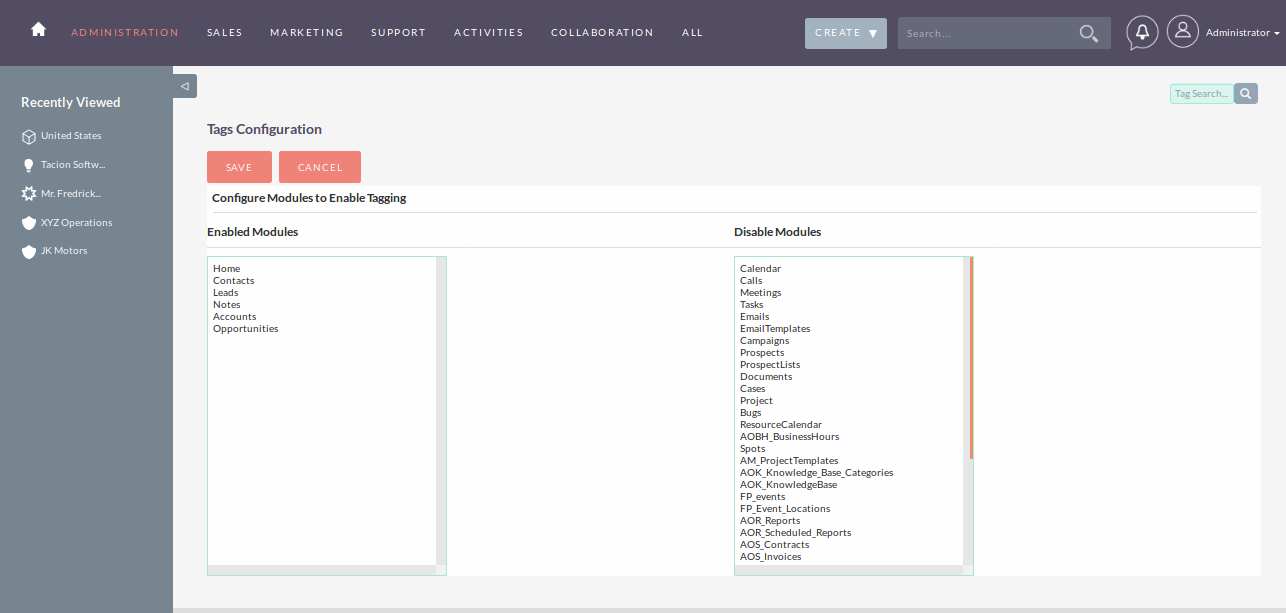Focus the Tag Search input field
Image resolution: width=1286 pixels, height=613 pixels.
(x=1201, y=94)
